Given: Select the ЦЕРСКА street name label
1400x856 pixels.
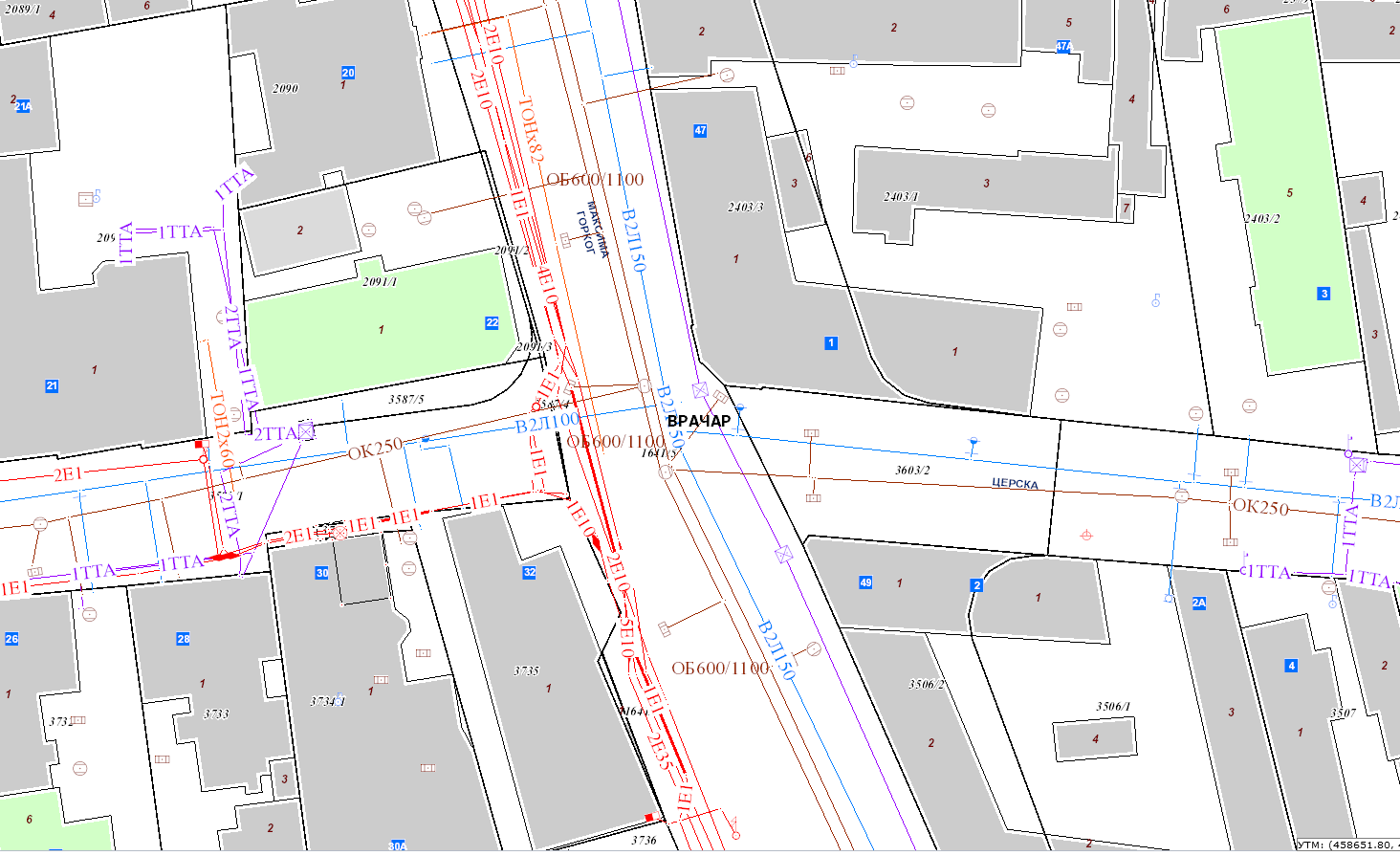Looking at the screenshot, I should pyautogui.click(x=1015, y=484).
